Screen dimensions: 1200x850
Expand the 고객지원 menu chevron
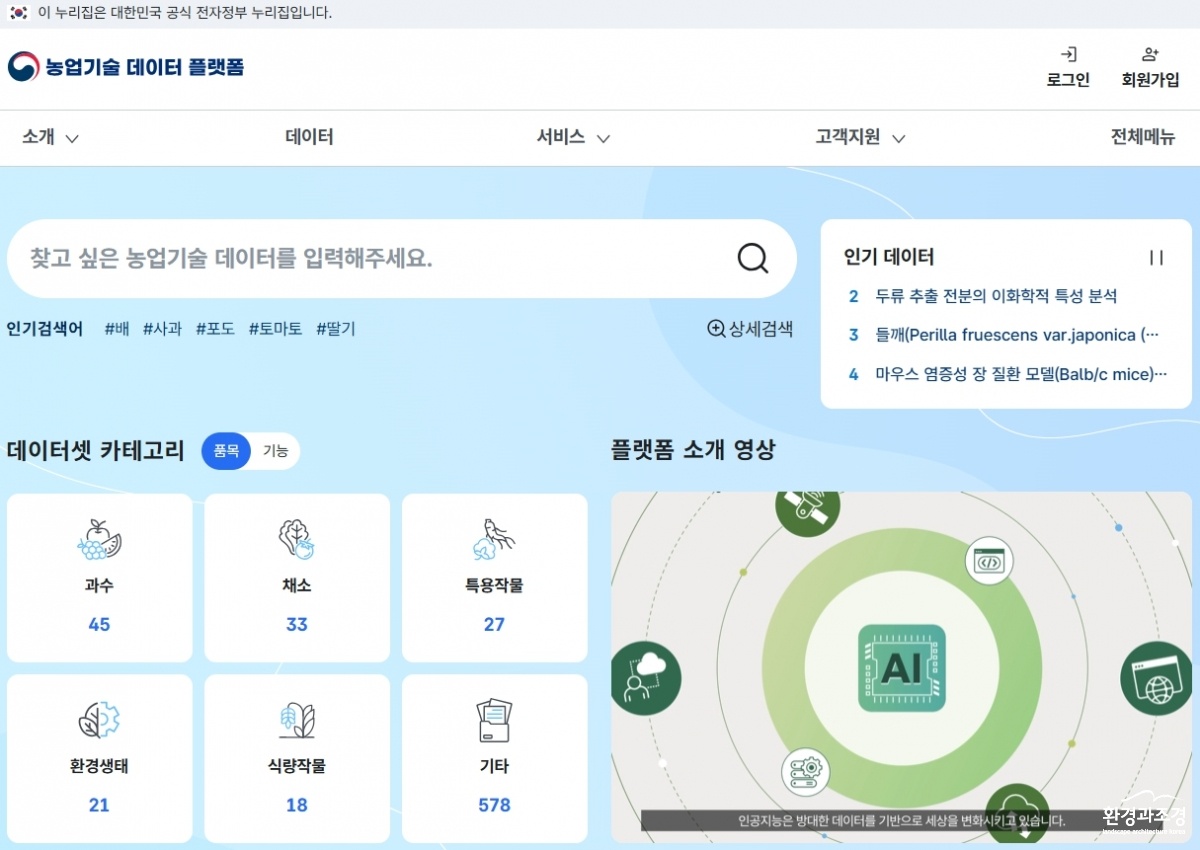point(898,139)
